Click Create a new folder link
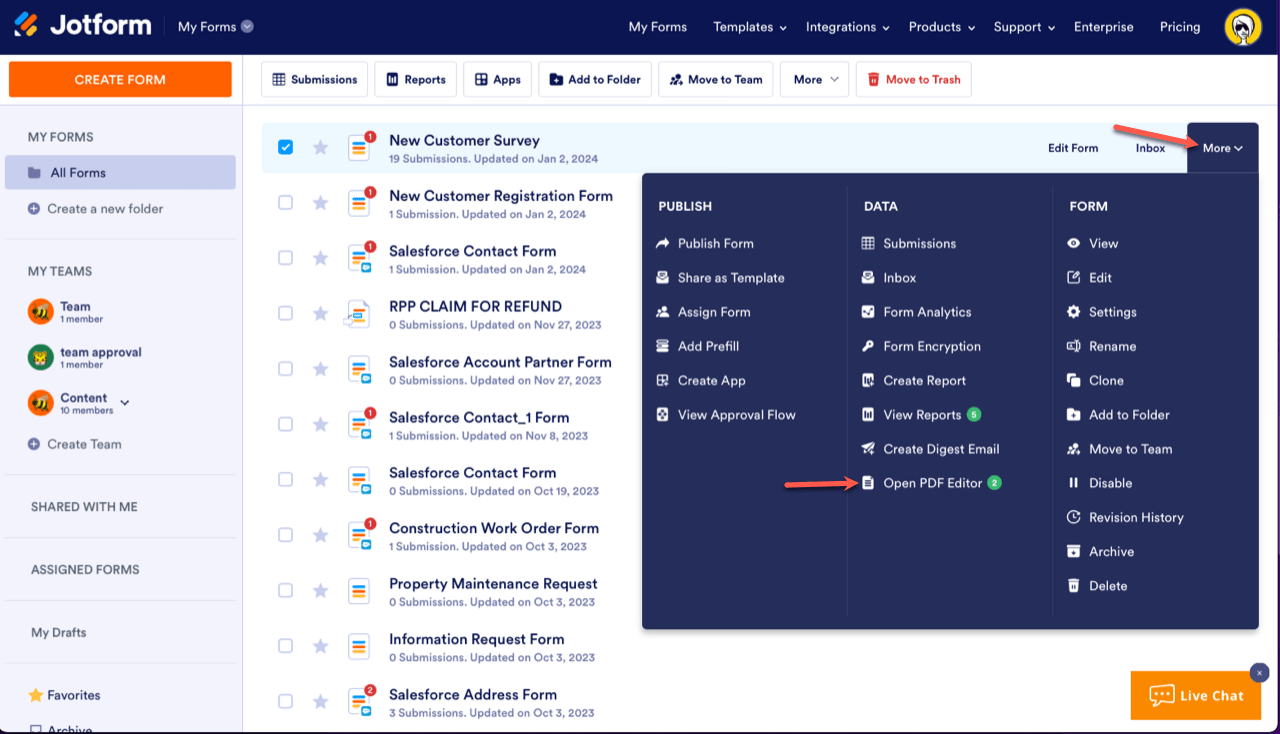1280x734 pixels. click(x=105, y=209)
